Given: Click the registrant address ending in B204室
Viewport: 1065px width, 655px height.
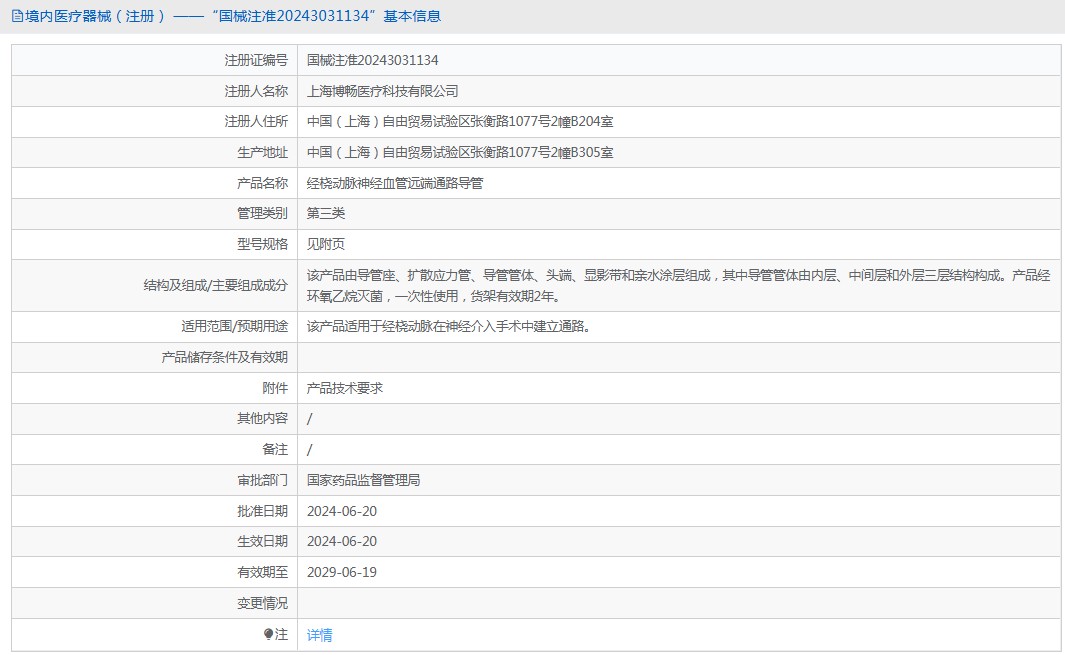Looking at the screenshot, I should tap(460, 122).
